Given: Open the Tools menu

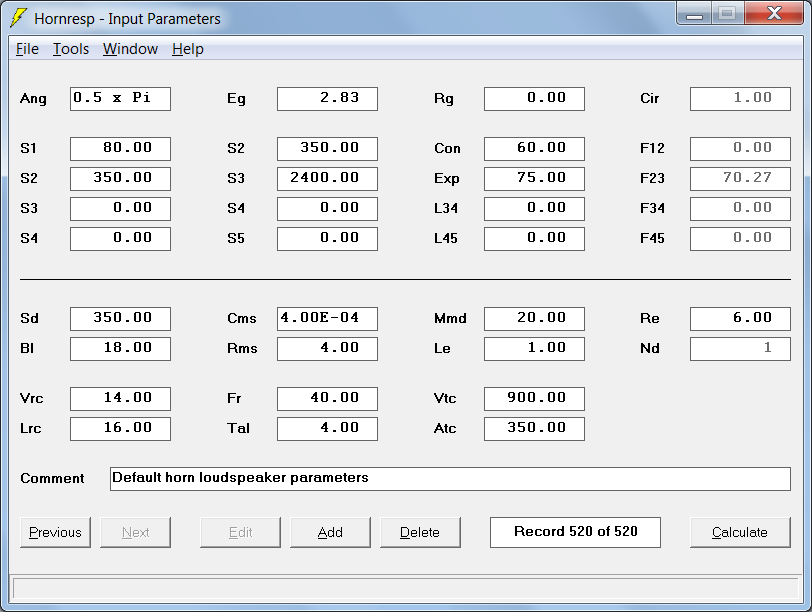Looking at the screenshot, I should point(71,49).
